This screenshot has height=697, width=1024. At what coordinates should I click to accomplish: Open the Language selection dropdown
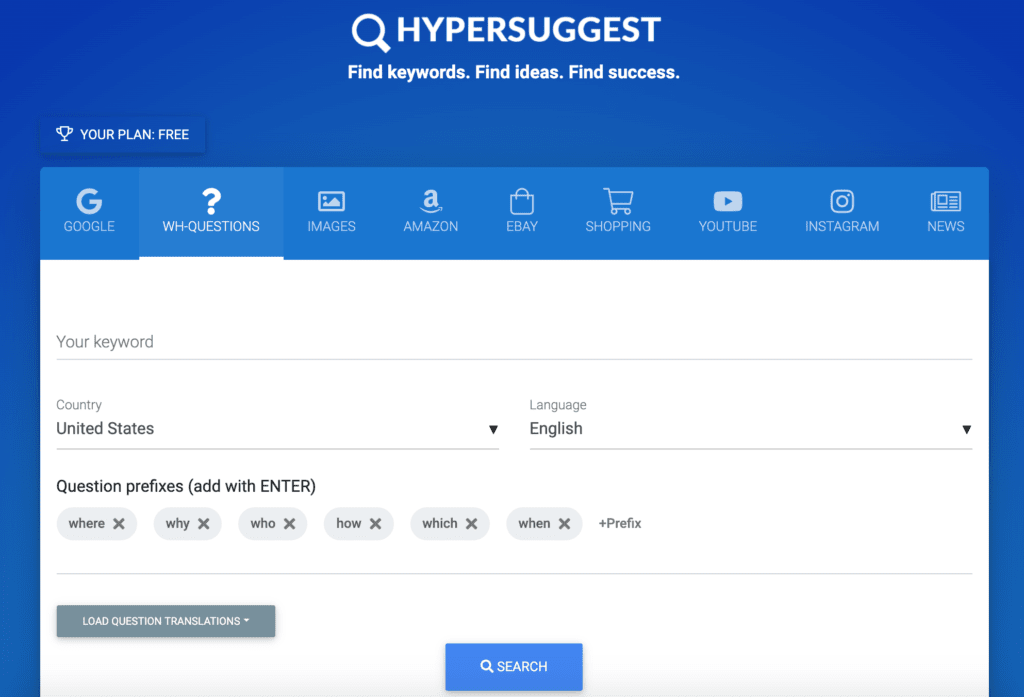pos(967,429)
